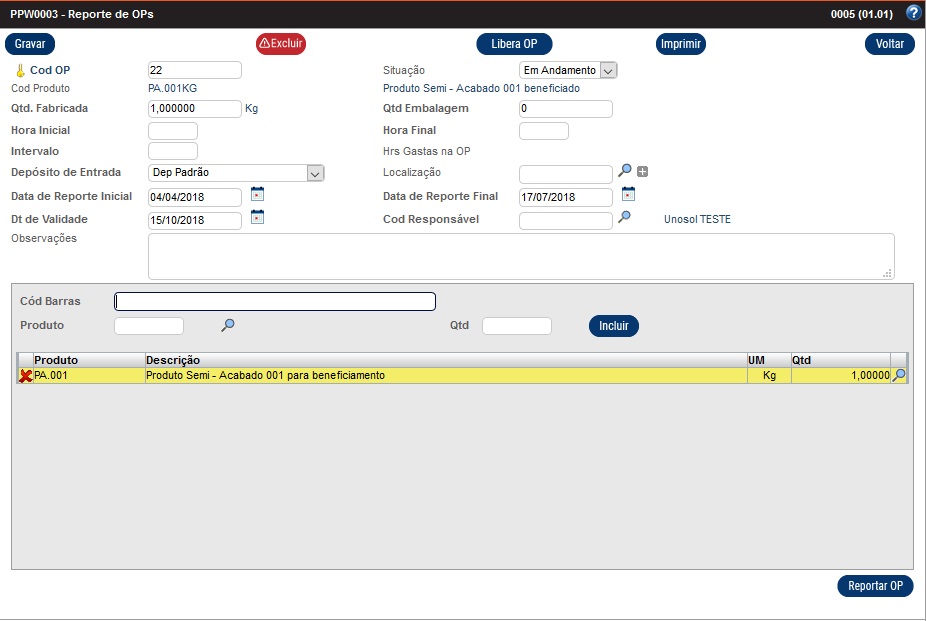Click the Localização search magnifier icon
This screenshot has width=926, height=621.
[625, 172]
